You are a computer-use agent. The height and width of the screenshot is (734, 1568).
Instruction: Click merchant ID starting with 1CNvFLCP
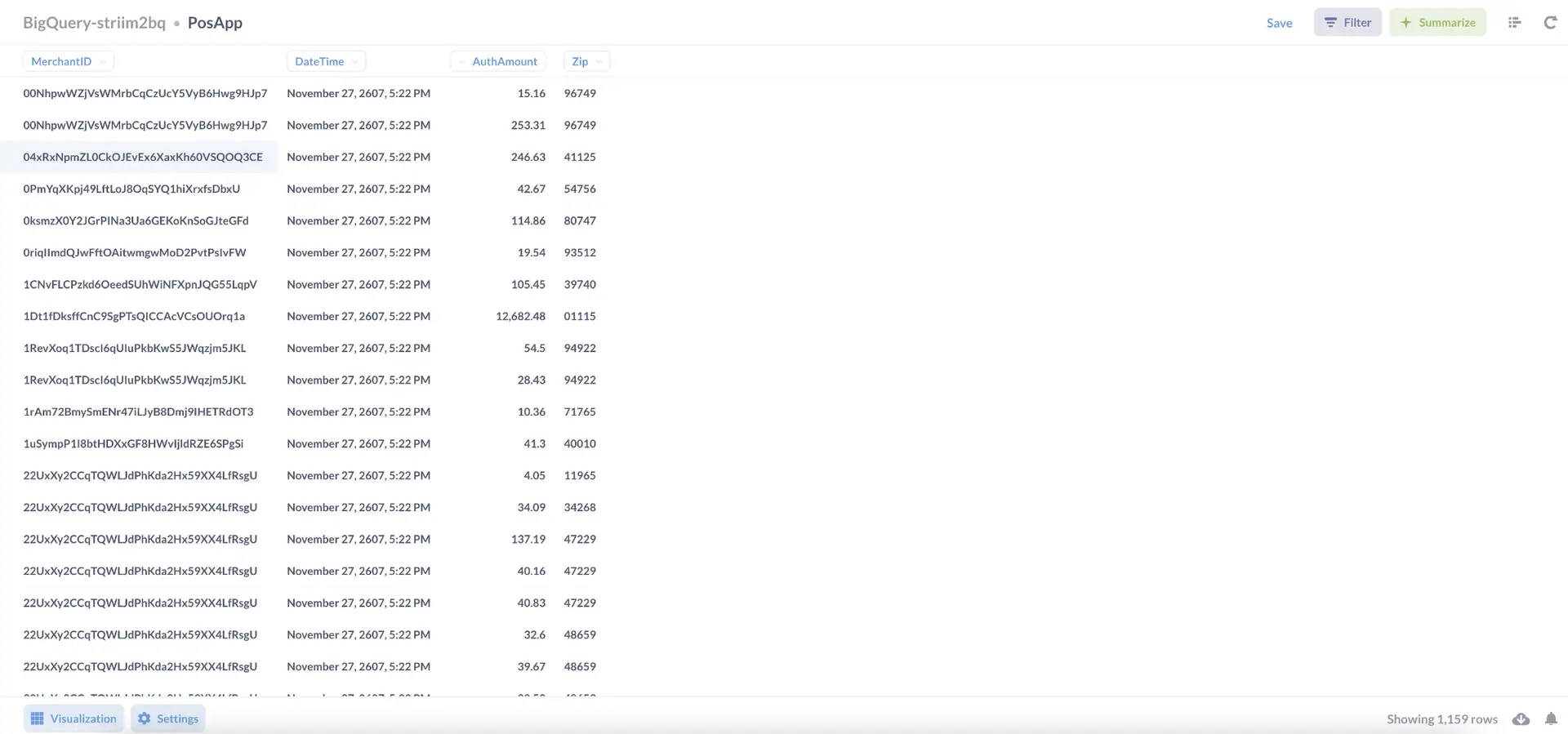[x=140, y=284]
